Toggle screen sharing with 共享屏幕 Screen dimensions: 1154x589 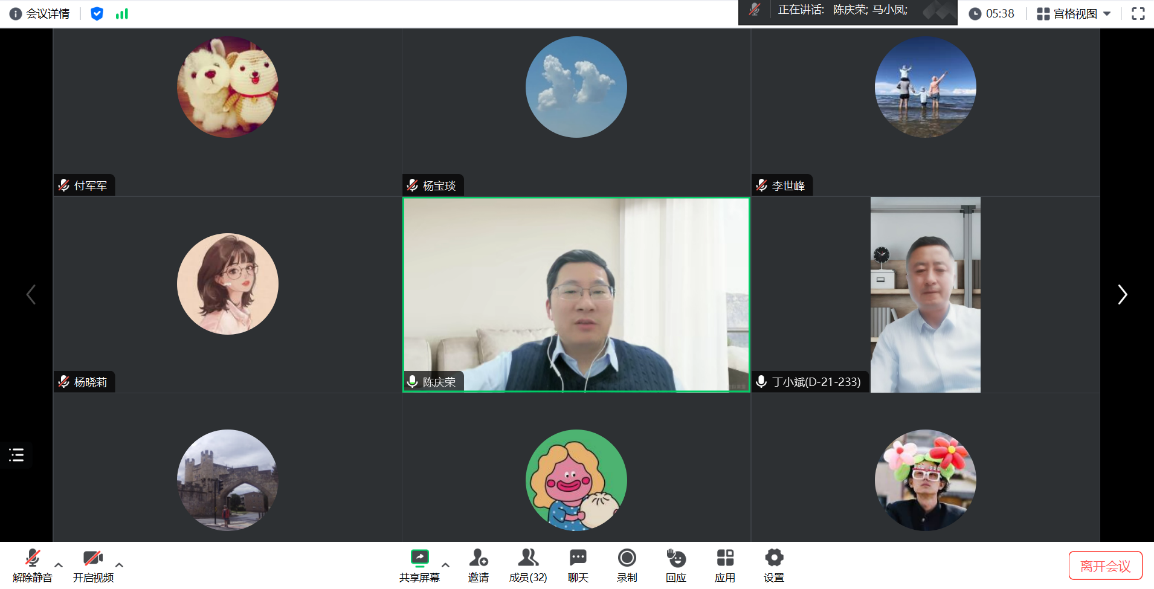[x=419, y=565]
